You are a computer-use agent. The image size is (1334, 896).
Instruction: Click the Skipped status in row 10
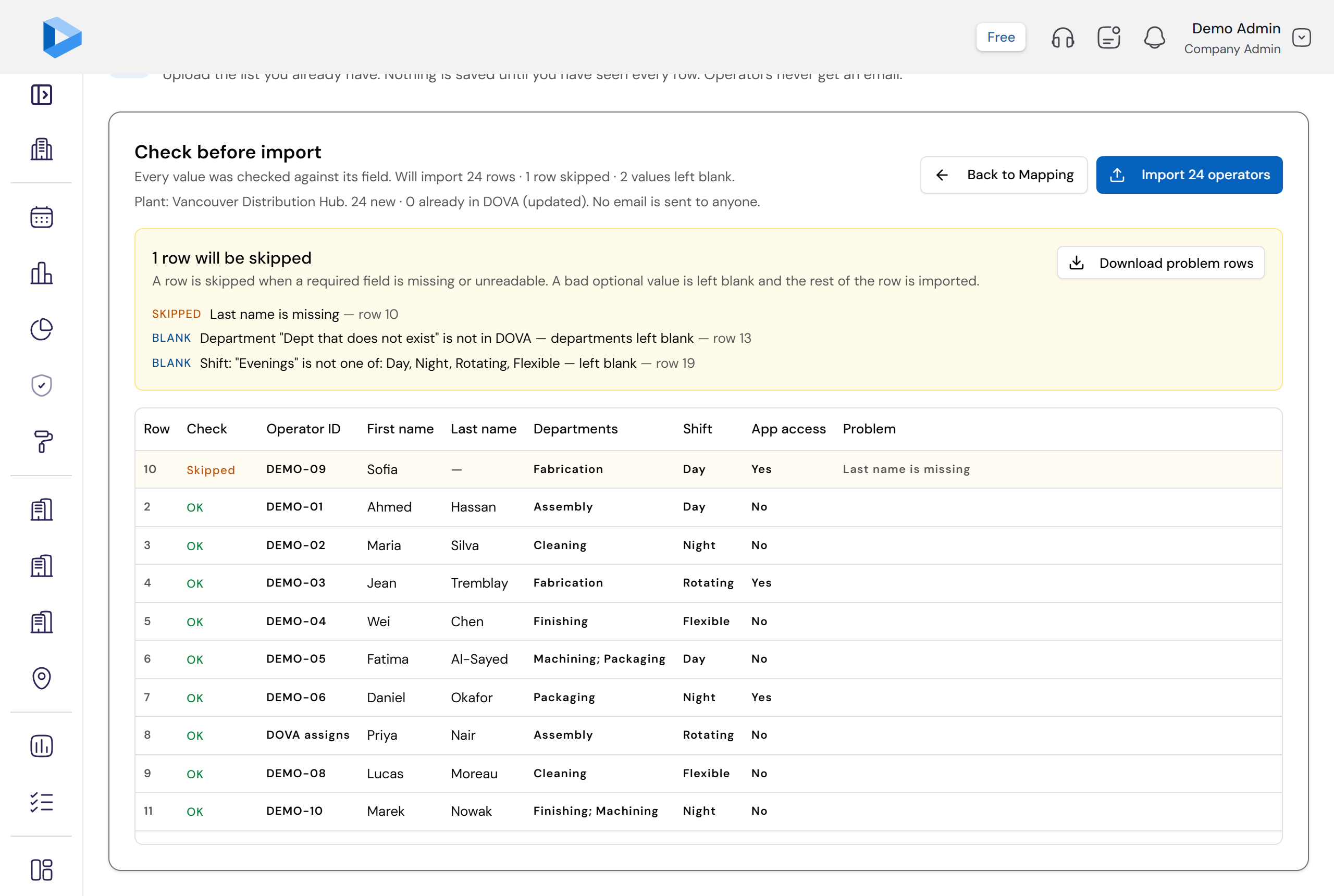click(x=211, y=470)
